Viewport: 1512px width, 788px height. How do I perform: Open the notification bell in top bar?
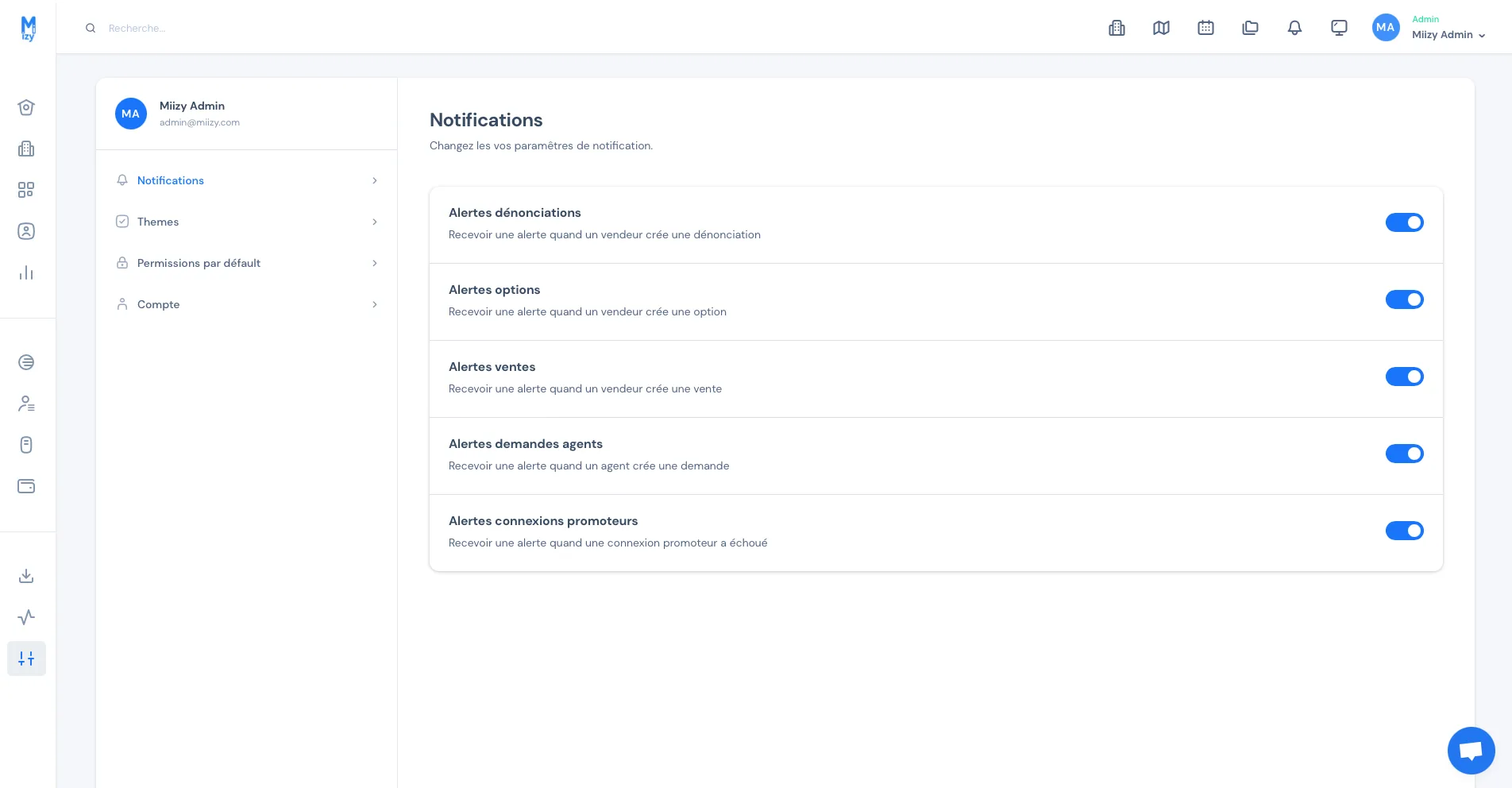tap(1294, 28)
